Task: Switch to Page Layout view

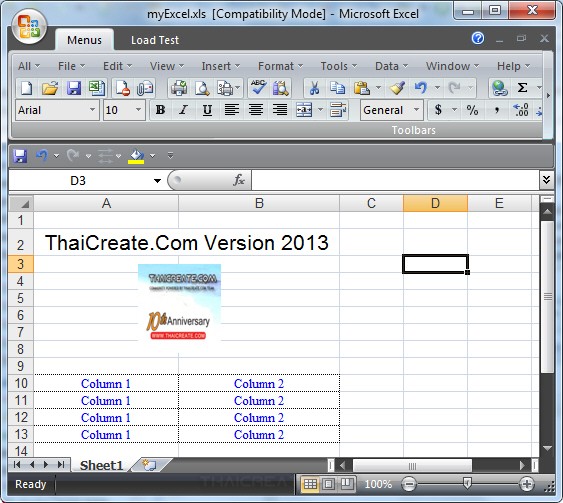Action: (x=329, y=484)
